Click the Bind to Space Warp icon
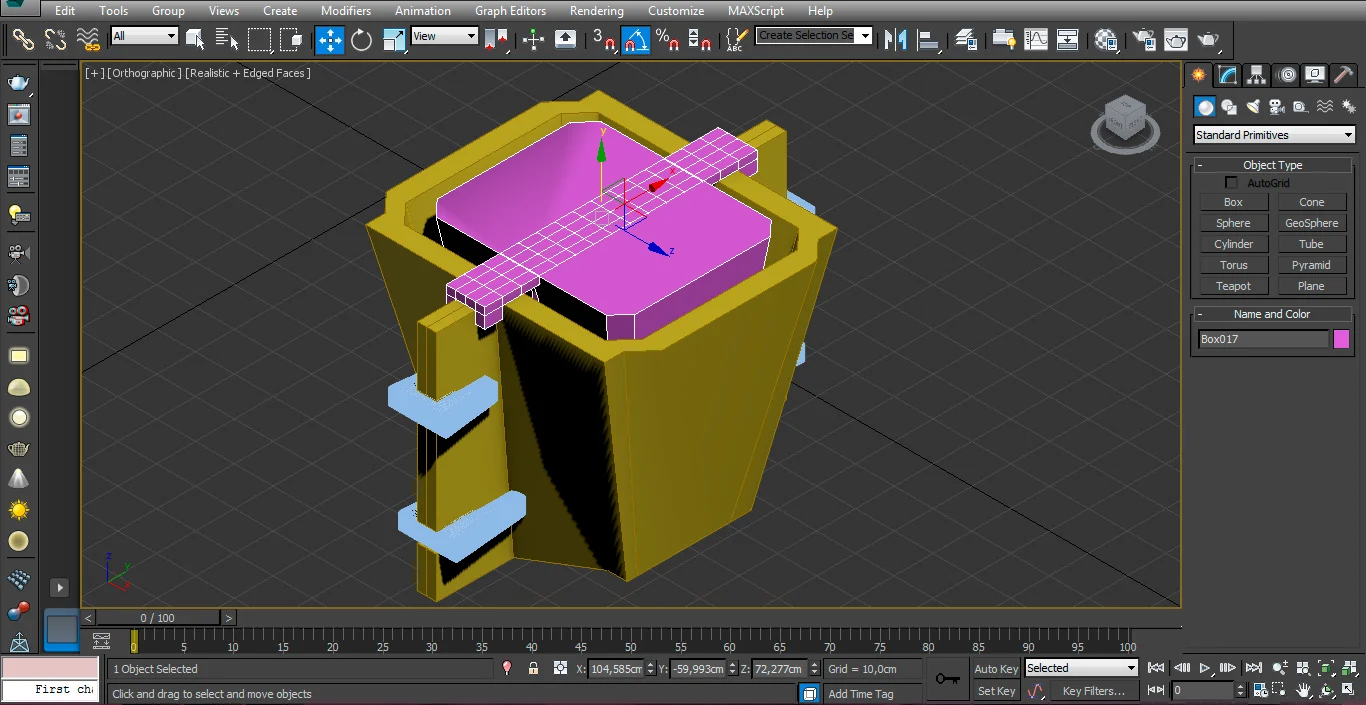 pos(89,40)
